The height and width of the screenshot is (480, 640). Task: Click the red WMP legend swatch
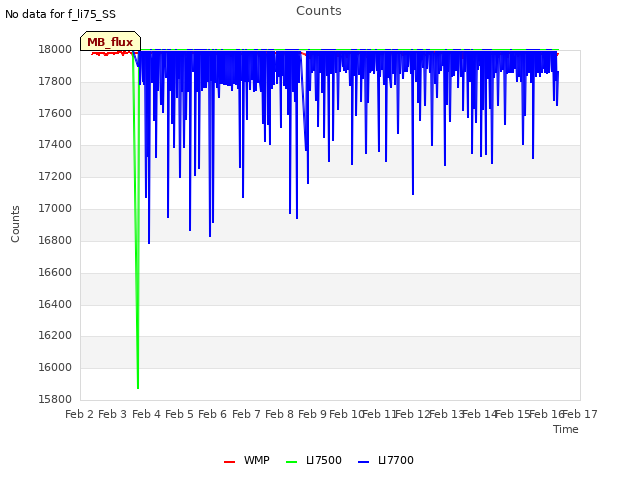(229, 462)
